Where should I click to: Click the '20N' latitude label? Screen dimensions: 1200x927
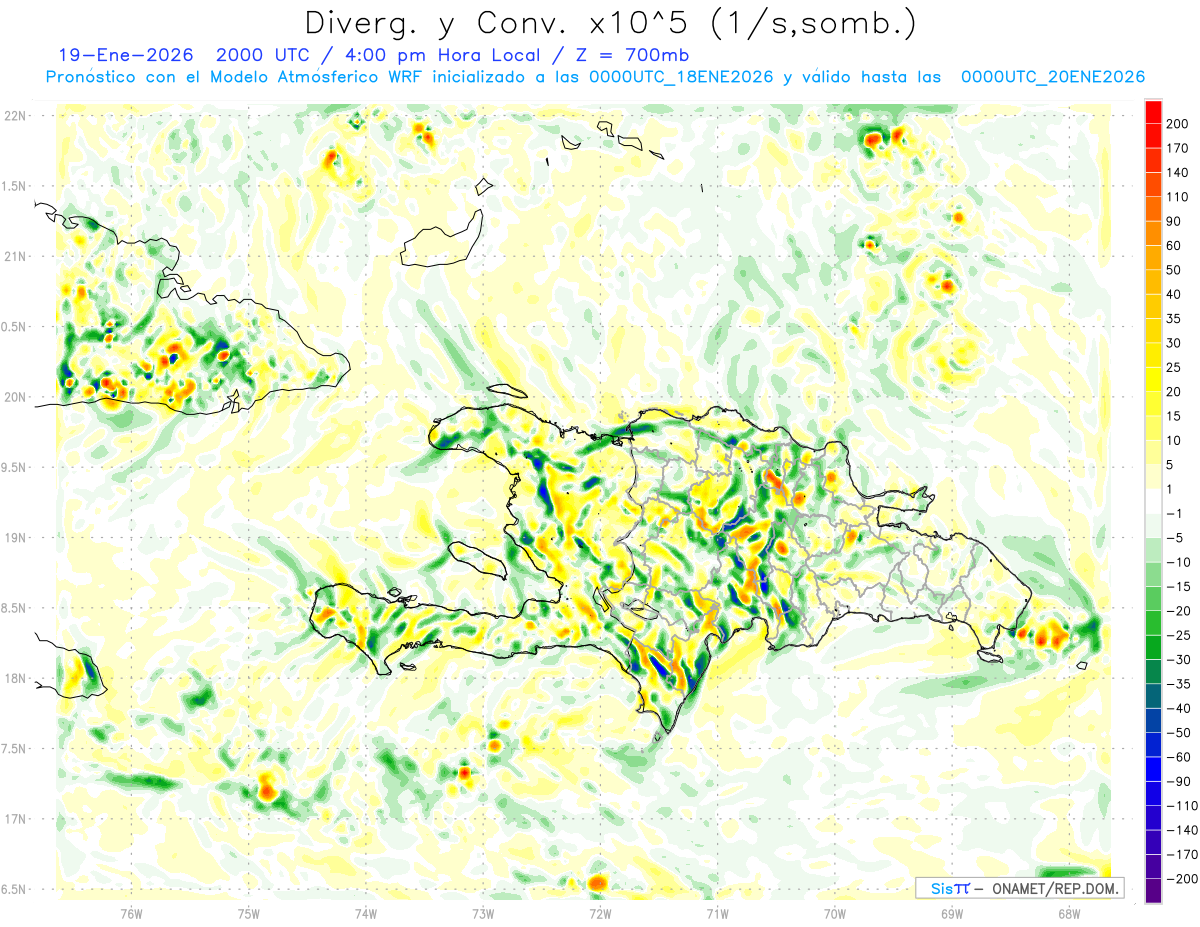[15, 397]
